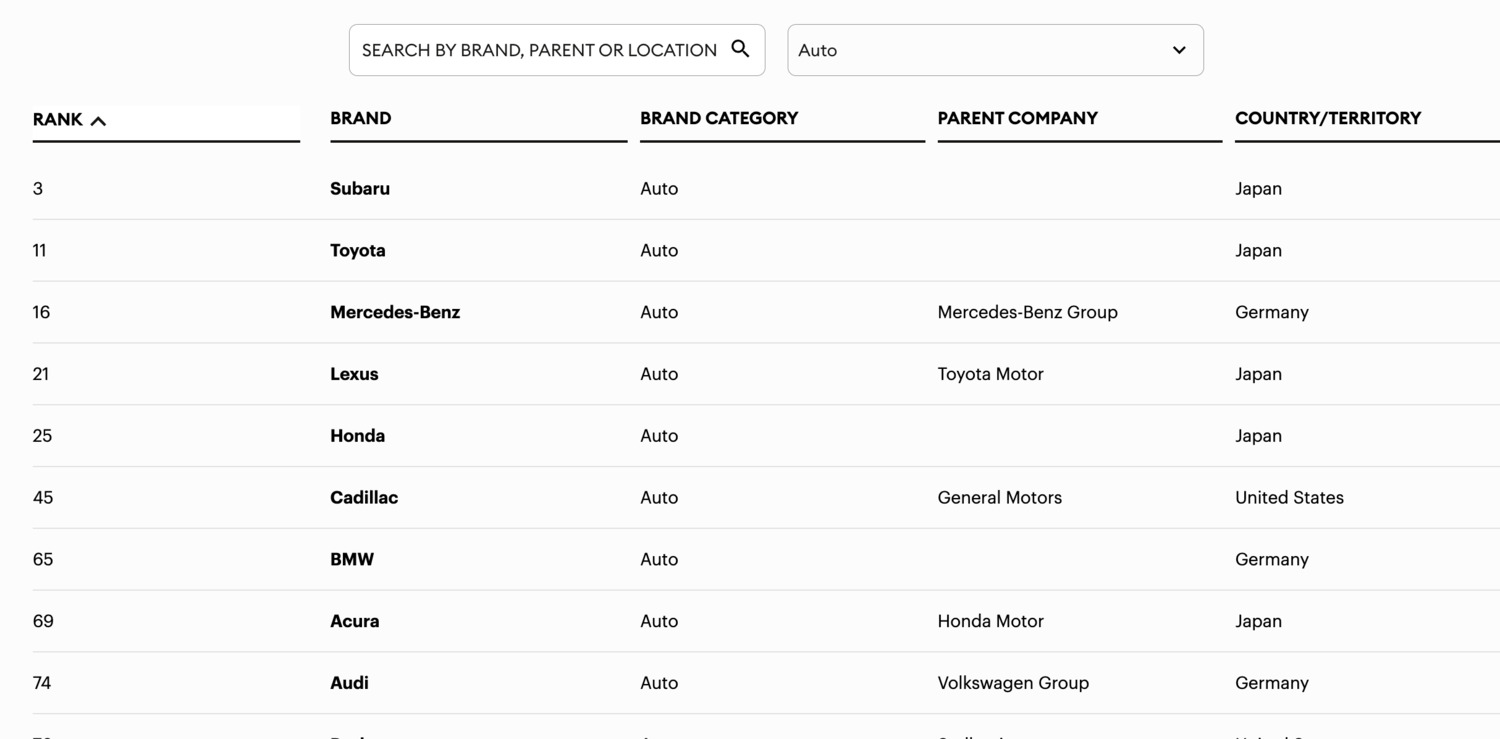Click Japan in the Lexus row
The height and width of the screenshot is (739, 1500).
[x=1258, y=374]
